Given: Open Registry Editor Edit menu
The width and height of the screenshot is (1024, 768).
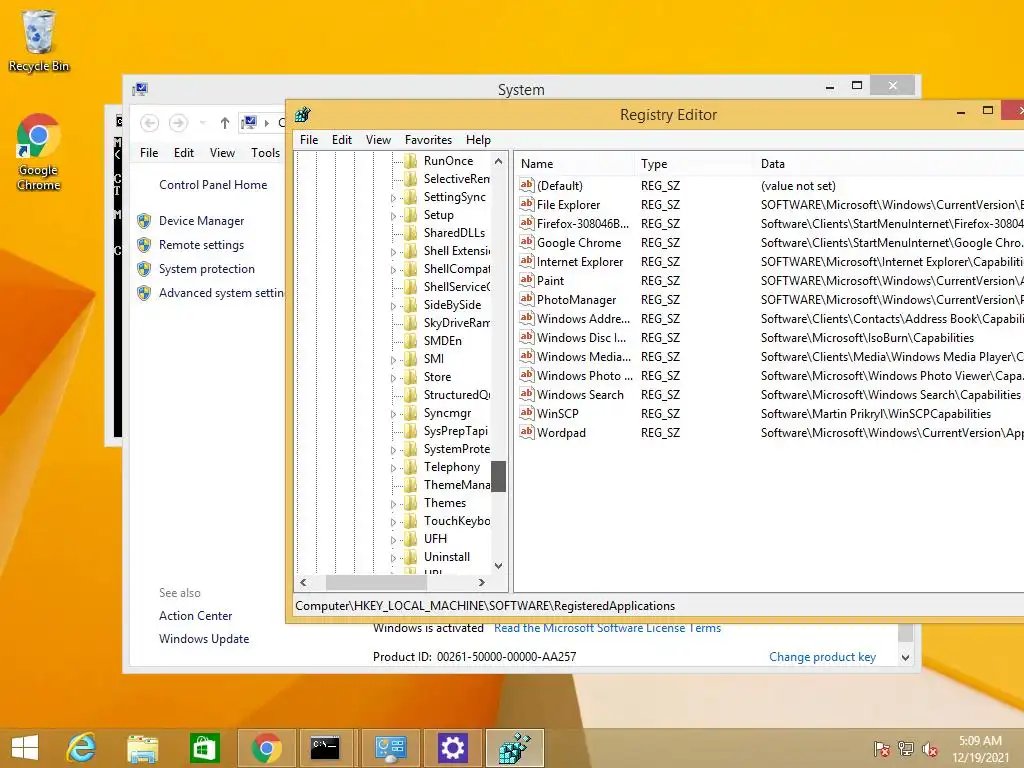Looking at the screenshot, I should (342, 140).
